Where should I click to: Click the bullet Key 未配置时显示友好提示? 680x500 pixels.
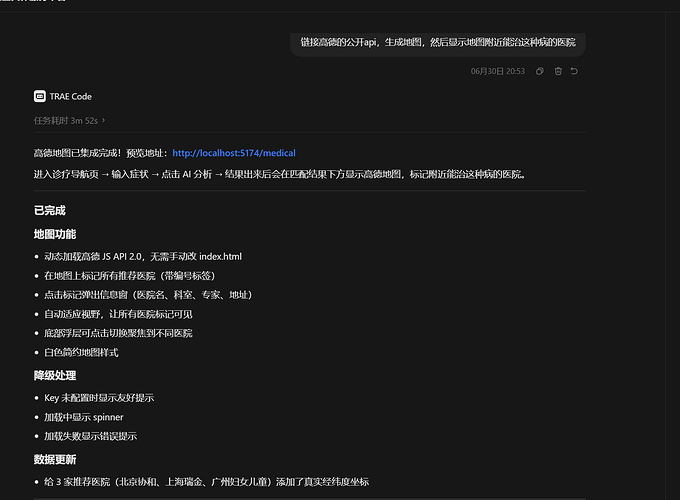[99, 398]
